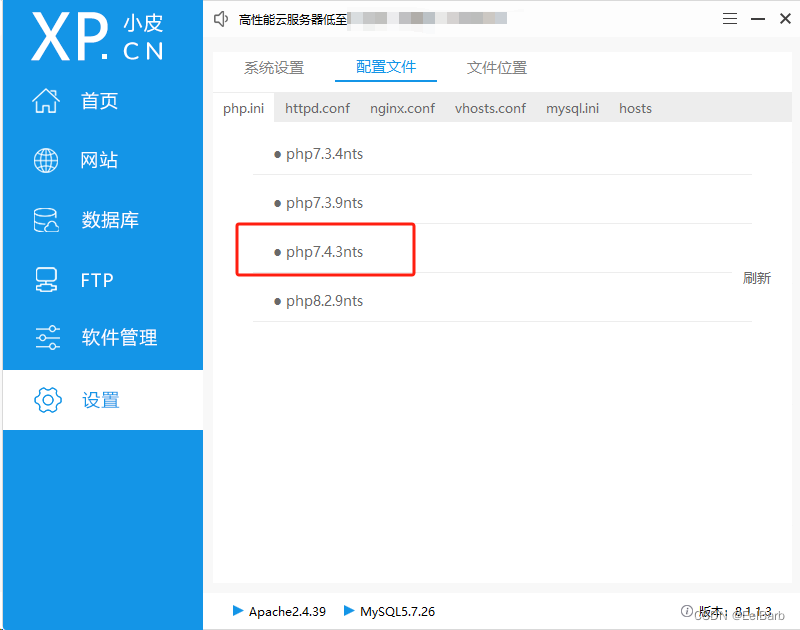Switch to the 文件位置 tab
The height and width of the screenshot is (630, 800).
[x=496, y=67]
